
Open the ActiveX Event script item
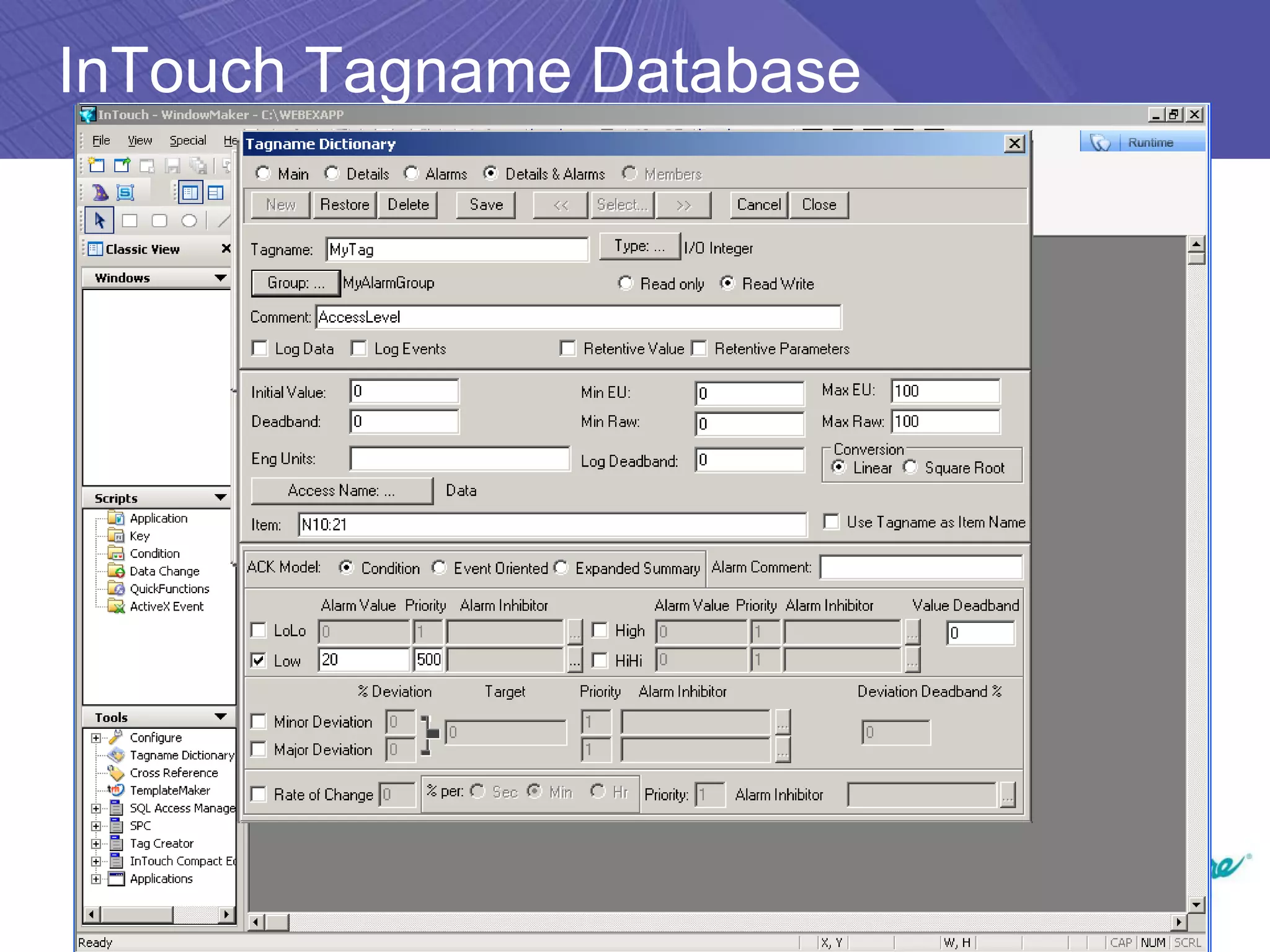coord(166,606)
